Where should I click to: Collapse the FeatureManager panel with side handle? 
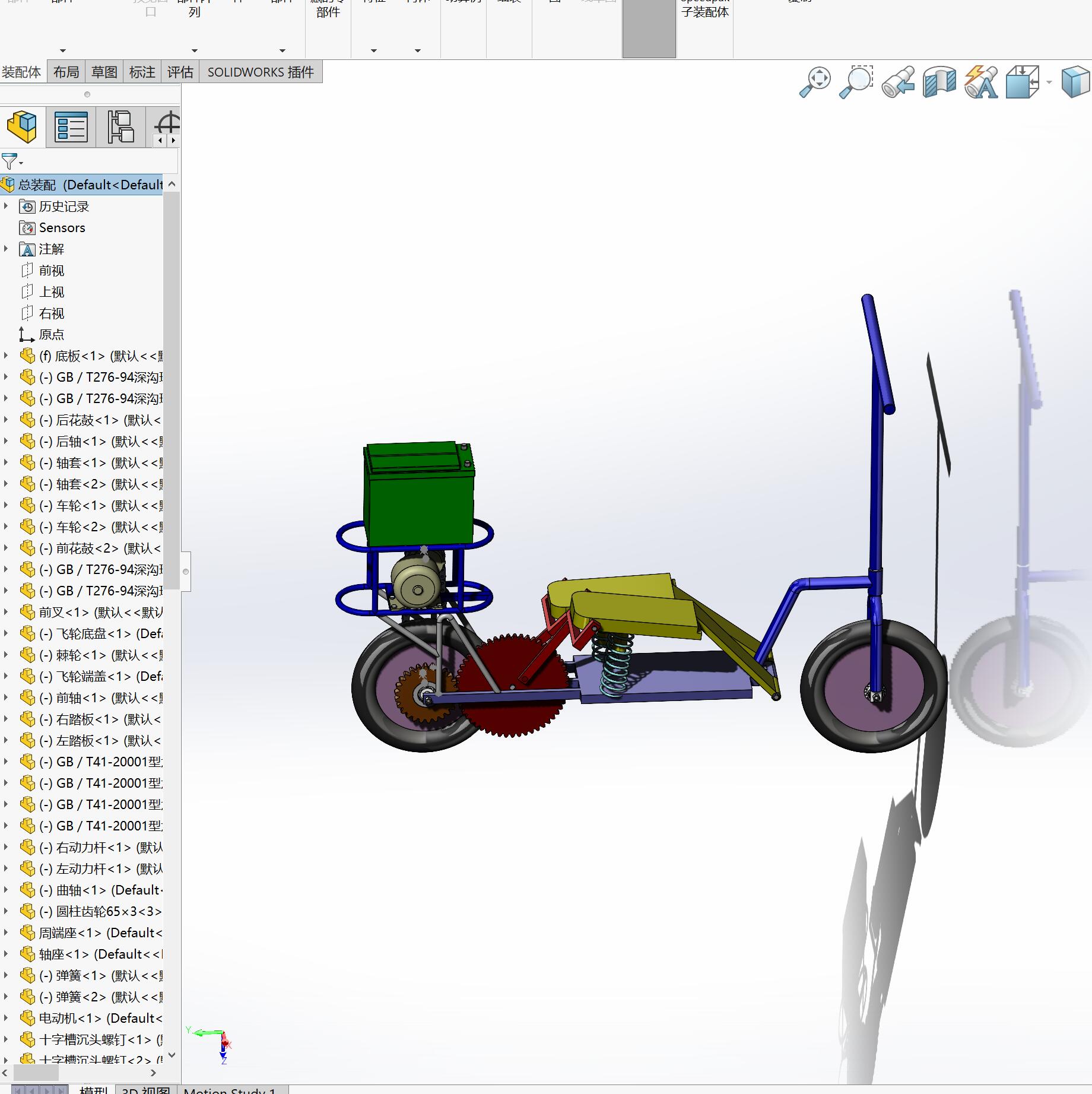pos(186,572)
